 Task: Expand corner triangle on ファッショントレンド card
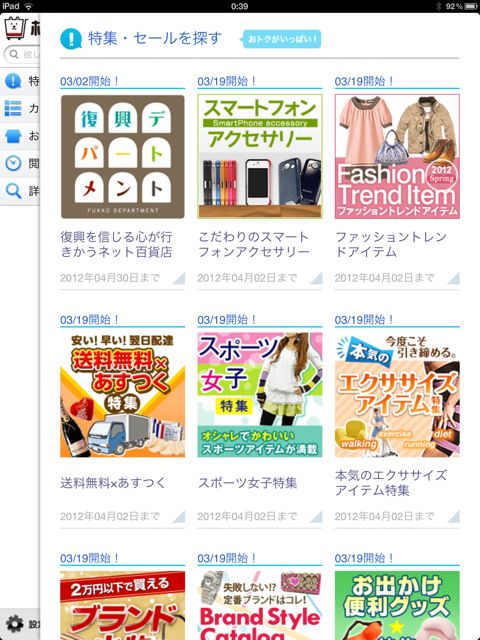454,278
